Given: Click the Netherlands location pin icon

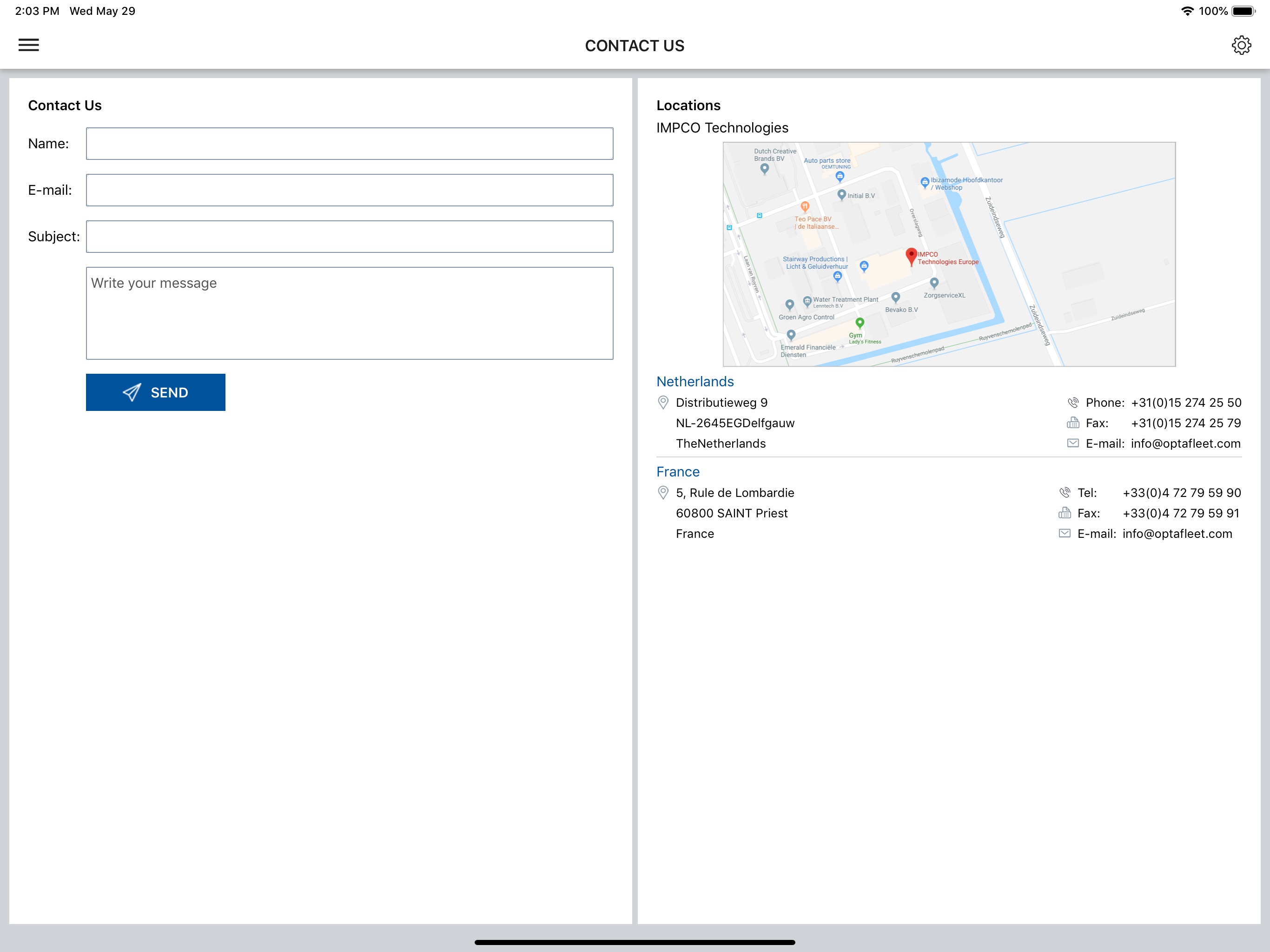Looking at the screenshot, I should click(x=663, y=403).
